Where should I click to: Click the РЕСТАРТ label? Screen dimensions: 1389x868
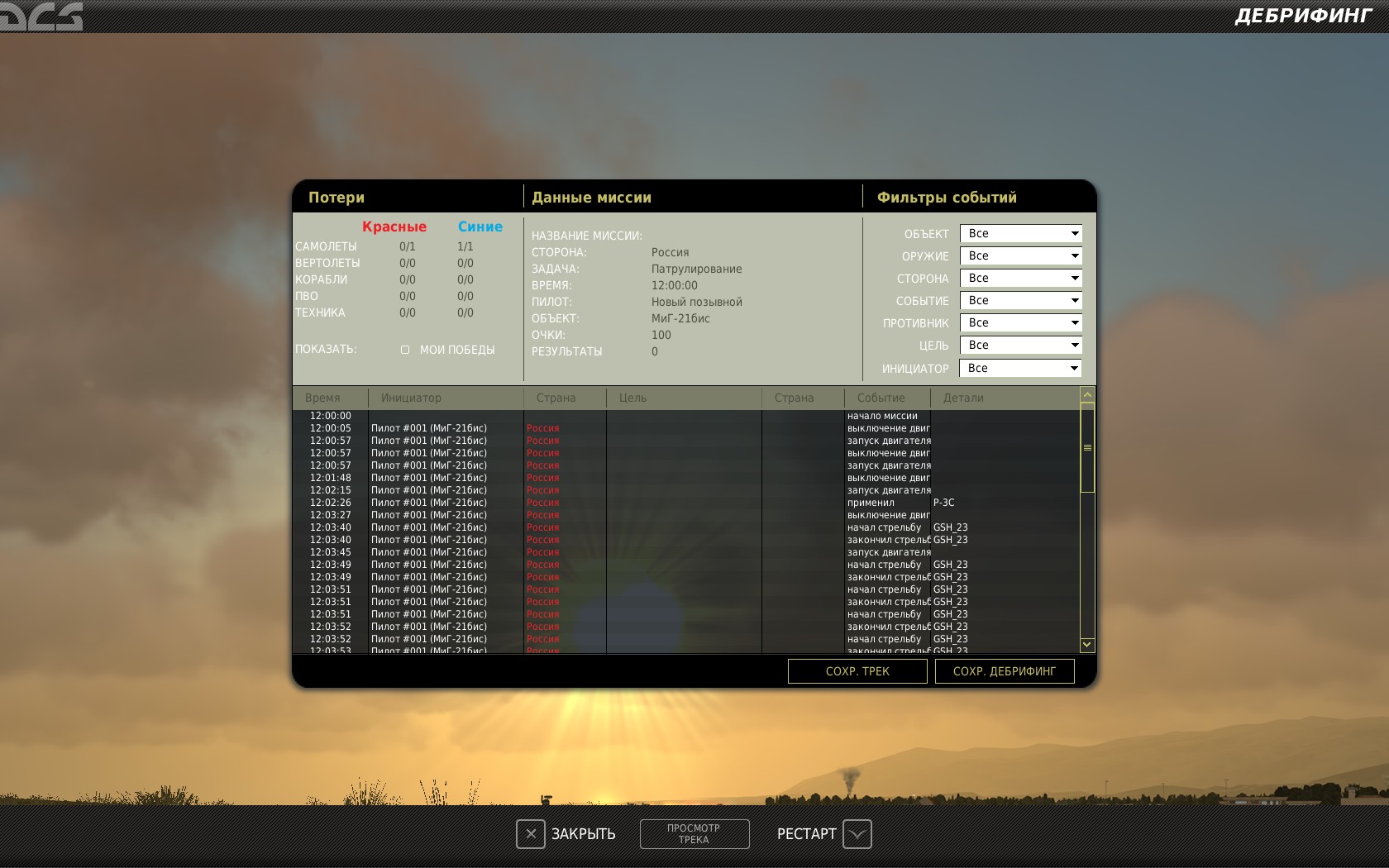click(x=806, y=834)
